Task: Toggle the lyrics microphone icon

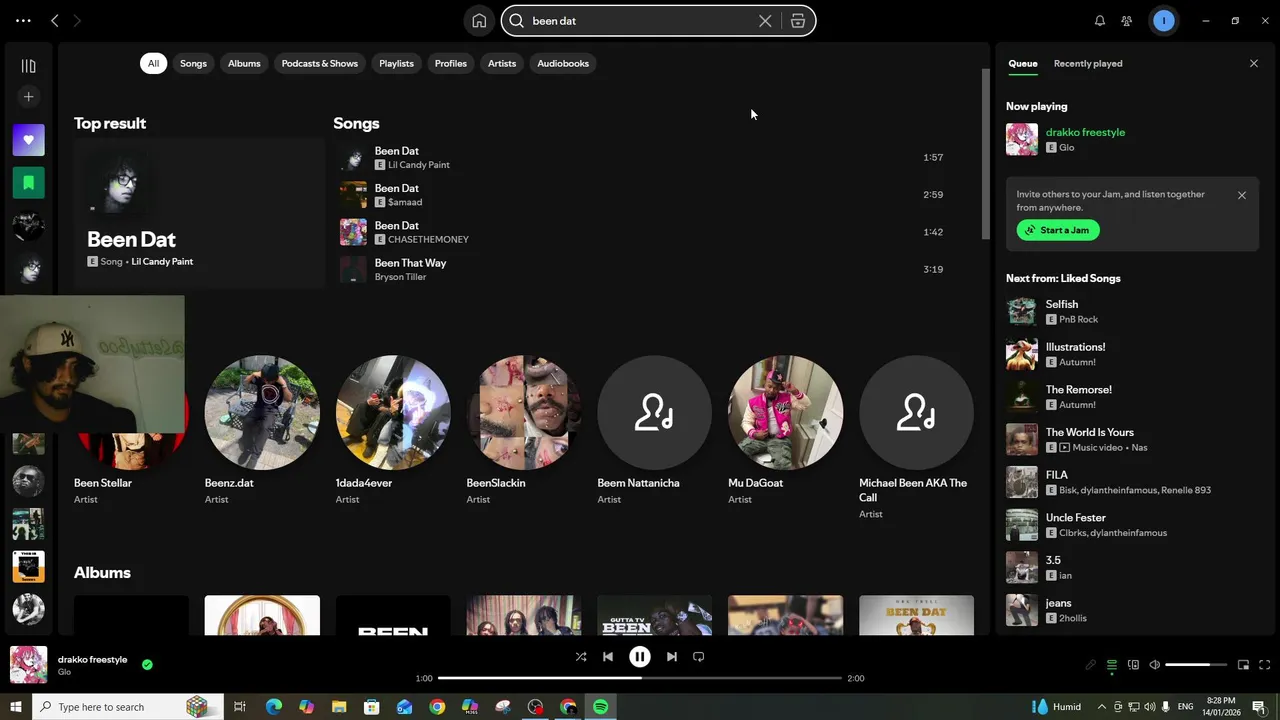Action: [1091, 665]
